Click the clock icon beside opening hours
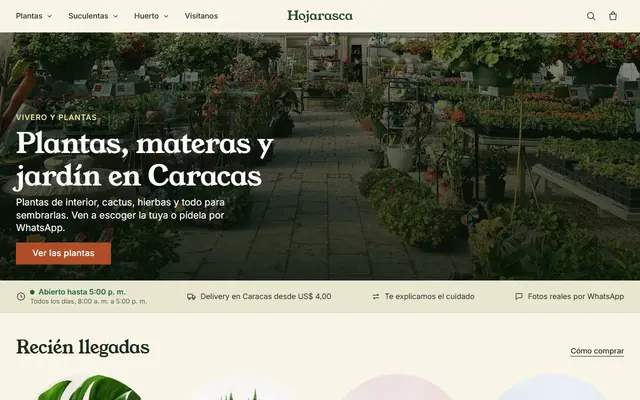 click(21, 297)
